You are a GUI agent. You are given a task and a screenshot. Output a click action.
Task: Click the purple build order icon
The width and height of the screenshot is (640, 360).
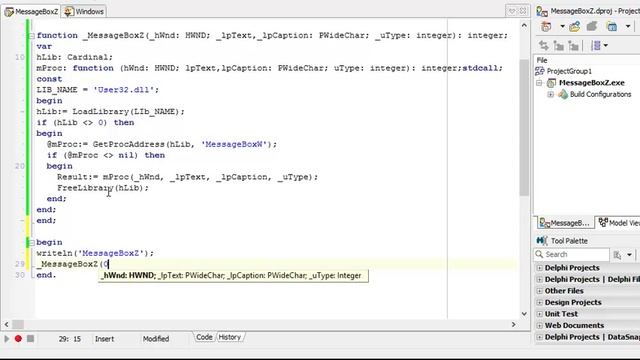(596, 46)
